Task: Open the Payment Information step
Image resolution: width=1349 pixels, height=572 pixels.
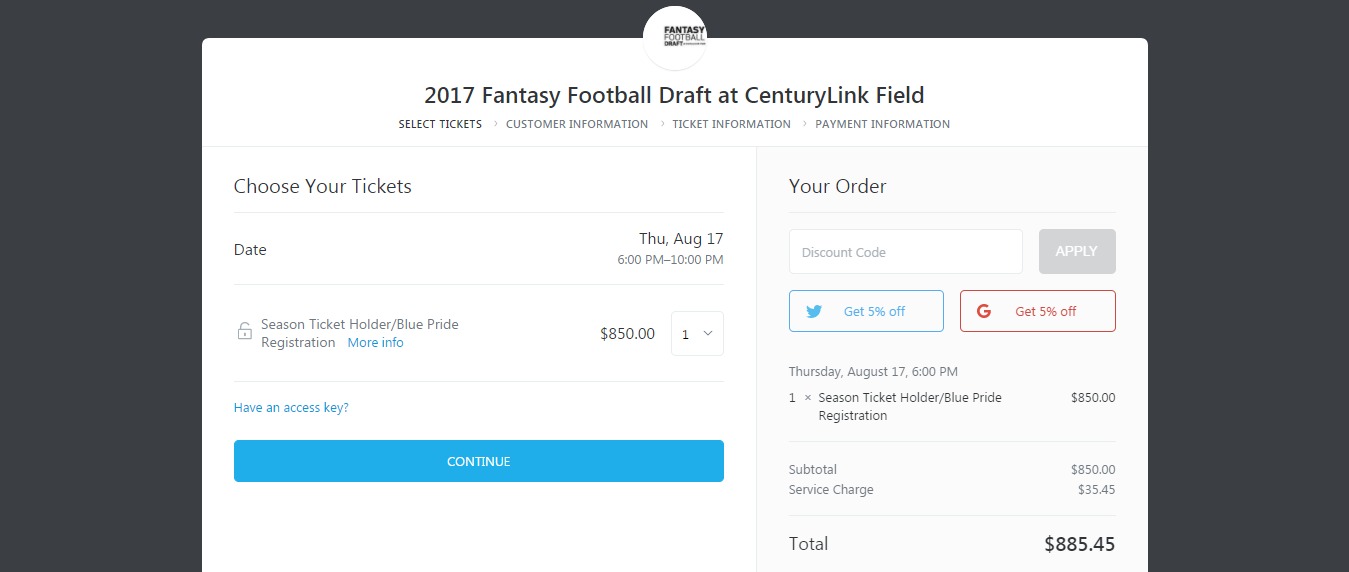Action: 882,124
